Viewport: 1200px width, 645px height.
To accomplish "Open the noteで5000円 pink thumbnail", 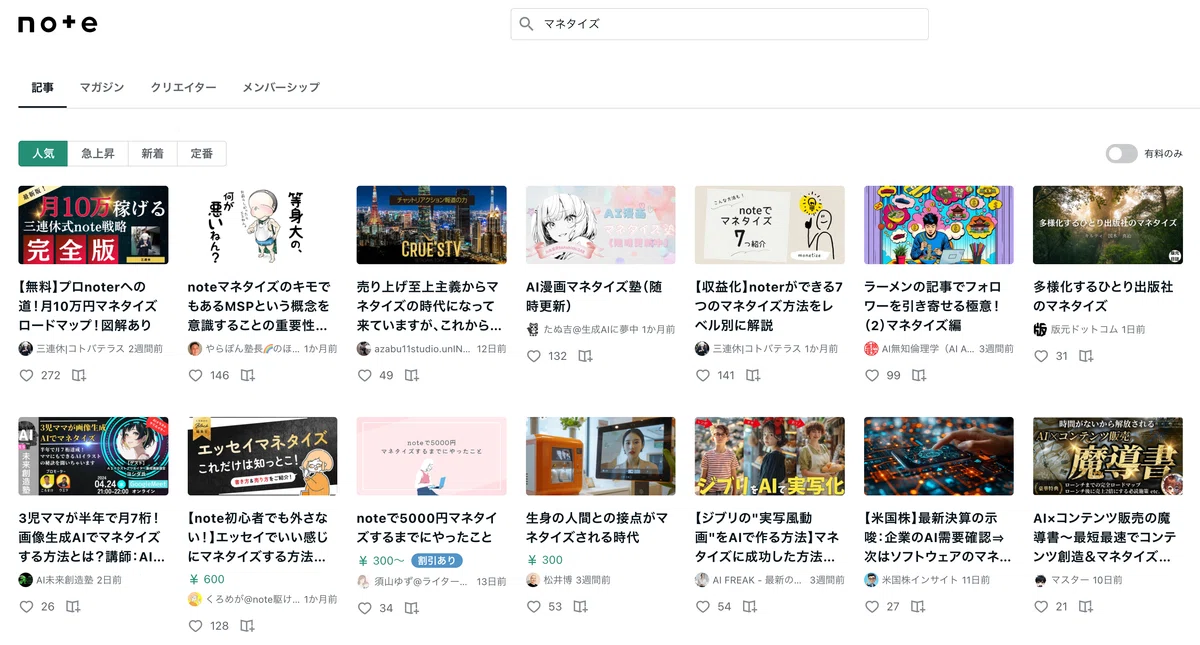I will point(431,456).
